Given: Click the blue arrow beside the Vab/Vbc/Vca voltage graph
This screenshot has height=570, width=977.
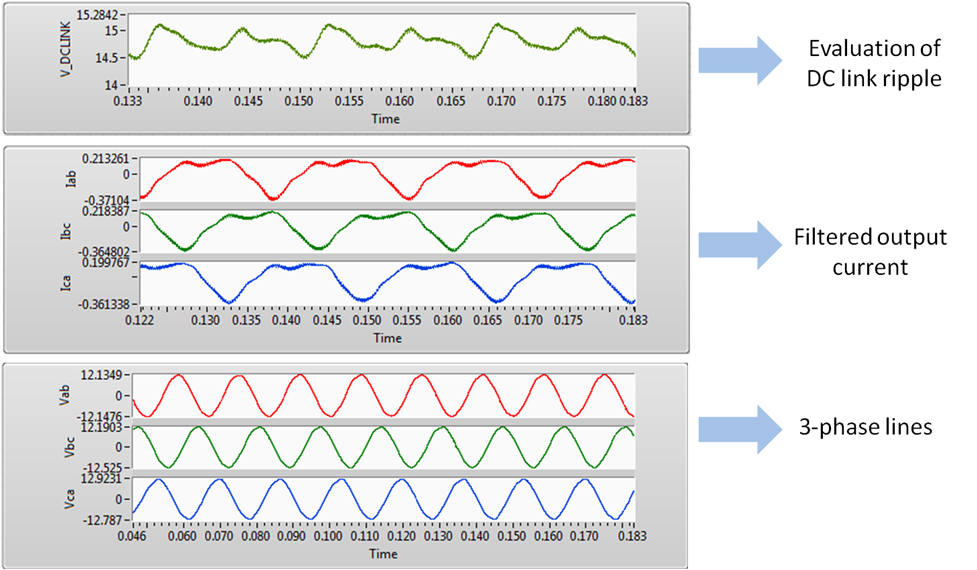Looking at the screenshot, I should click(739, 430).
